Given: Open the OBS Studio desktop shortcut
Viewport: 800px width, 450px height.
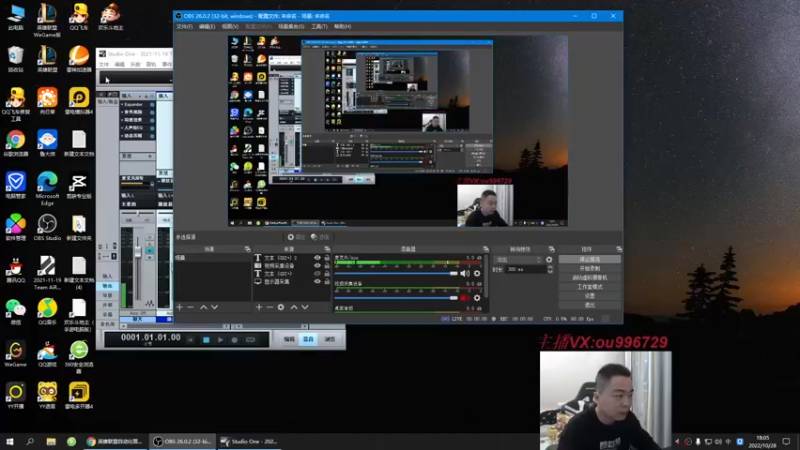Looking at the screenshot, I should click(47, 228).
